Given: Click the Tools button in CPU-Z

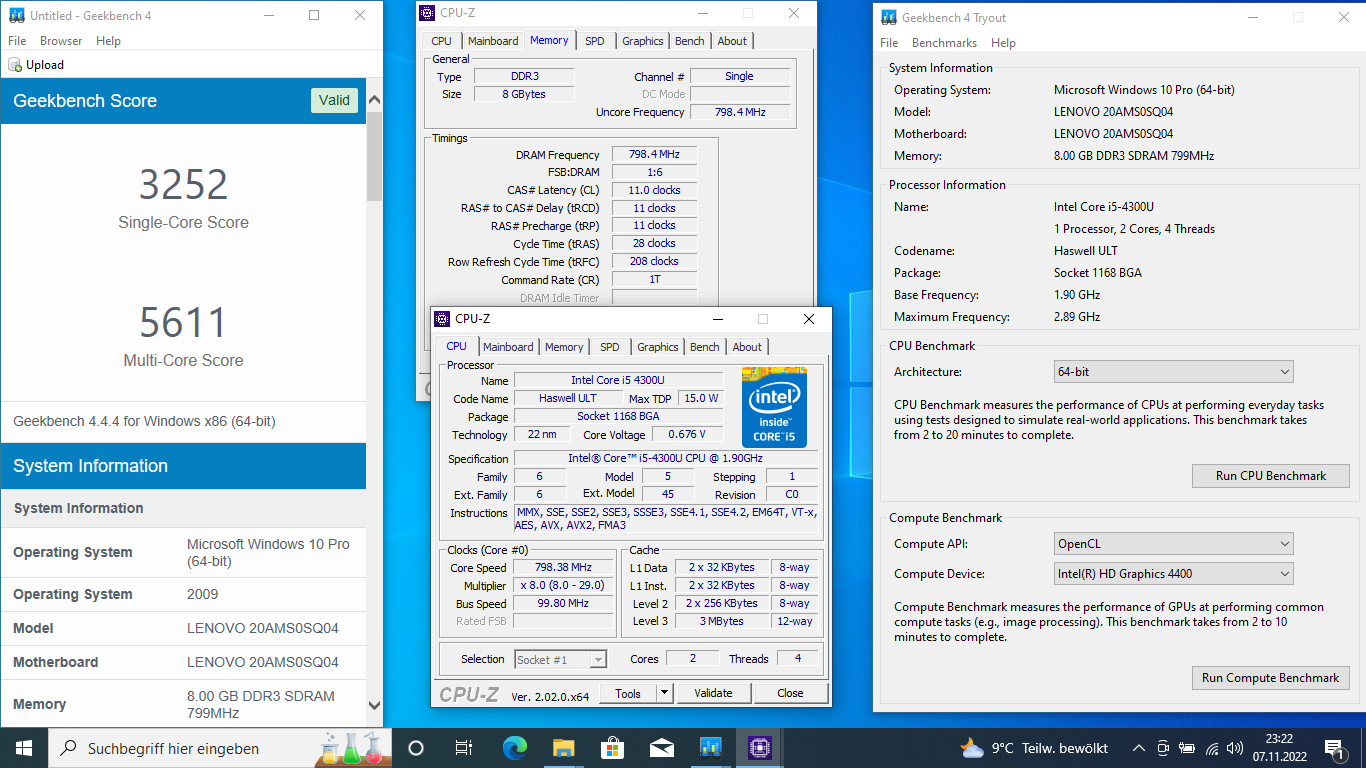Looking at the screenshot, I should (628, 693).
